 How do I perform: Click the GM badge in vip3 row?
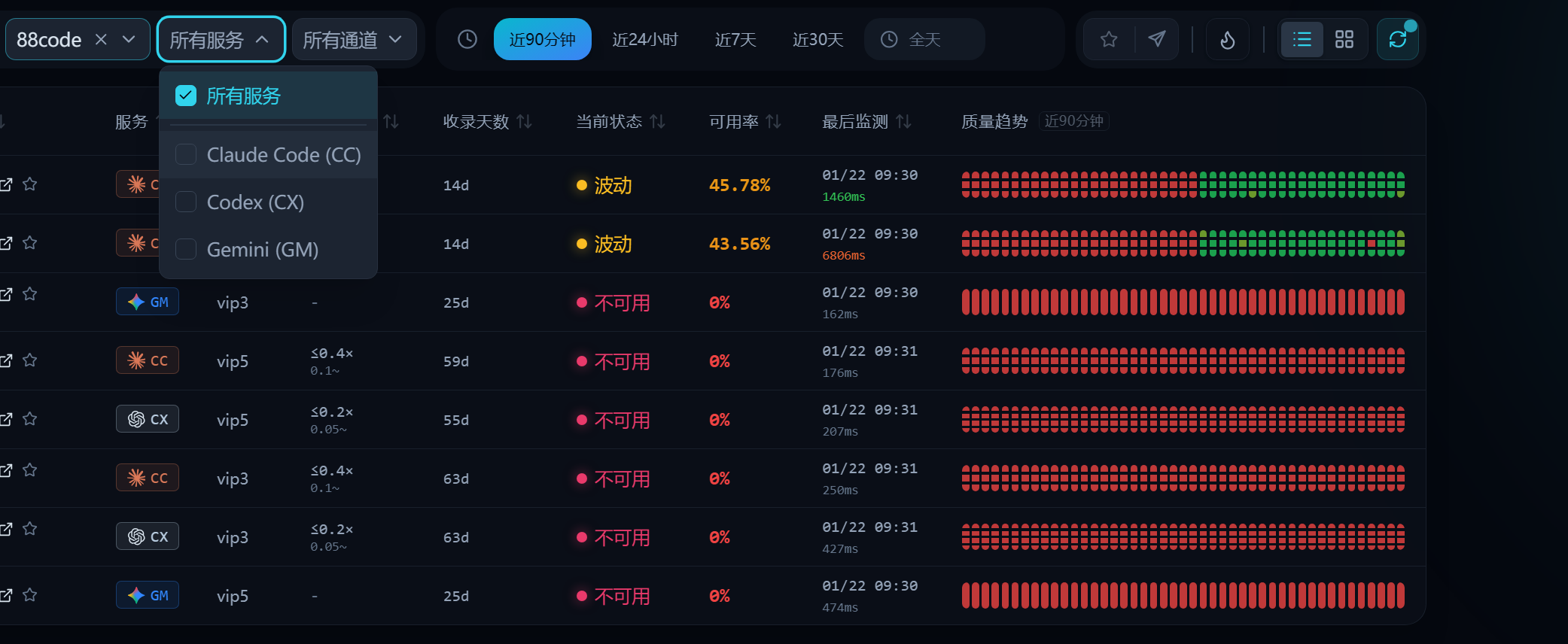click(x=148, y=302)
